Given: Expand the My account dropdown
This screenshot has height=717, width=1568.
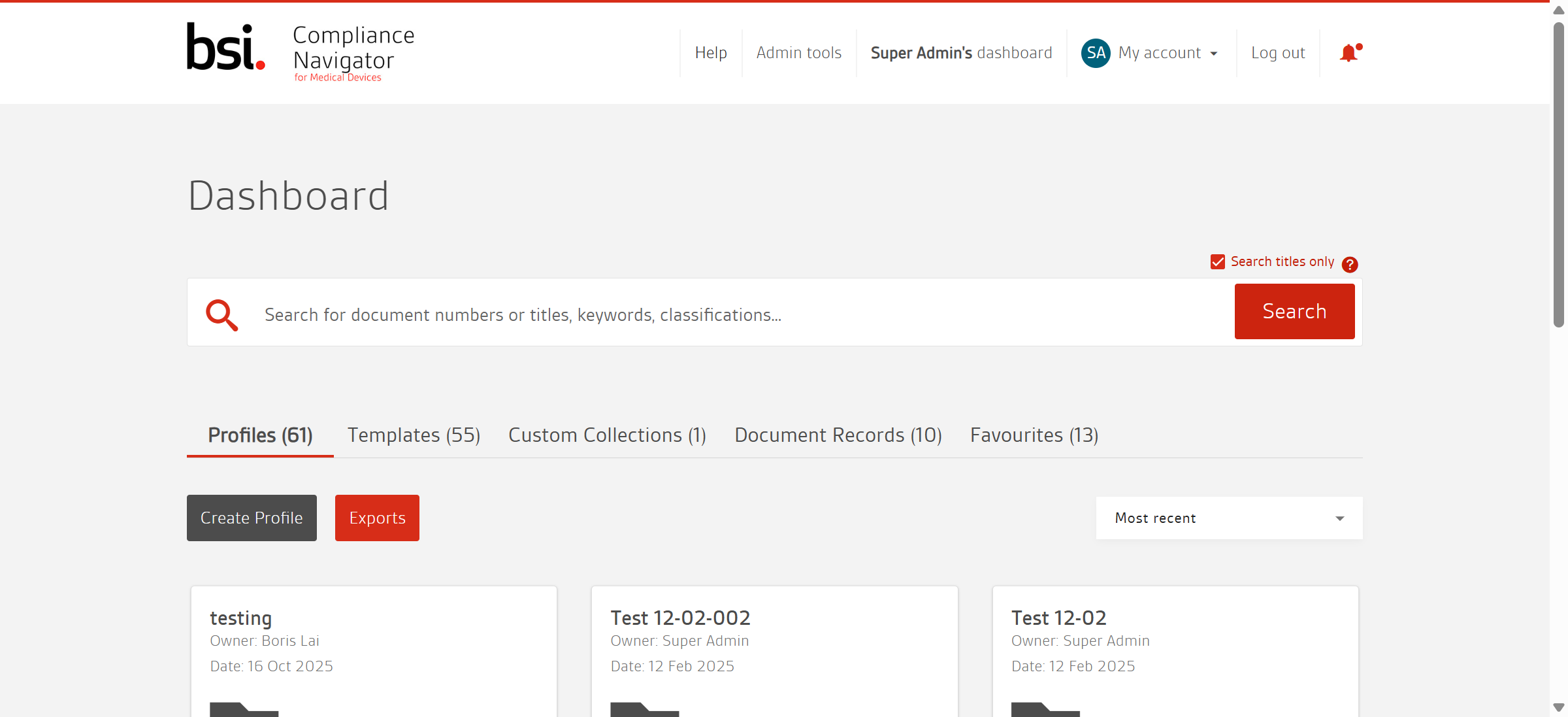Looking at the screenshot, I should point(1167,53).
